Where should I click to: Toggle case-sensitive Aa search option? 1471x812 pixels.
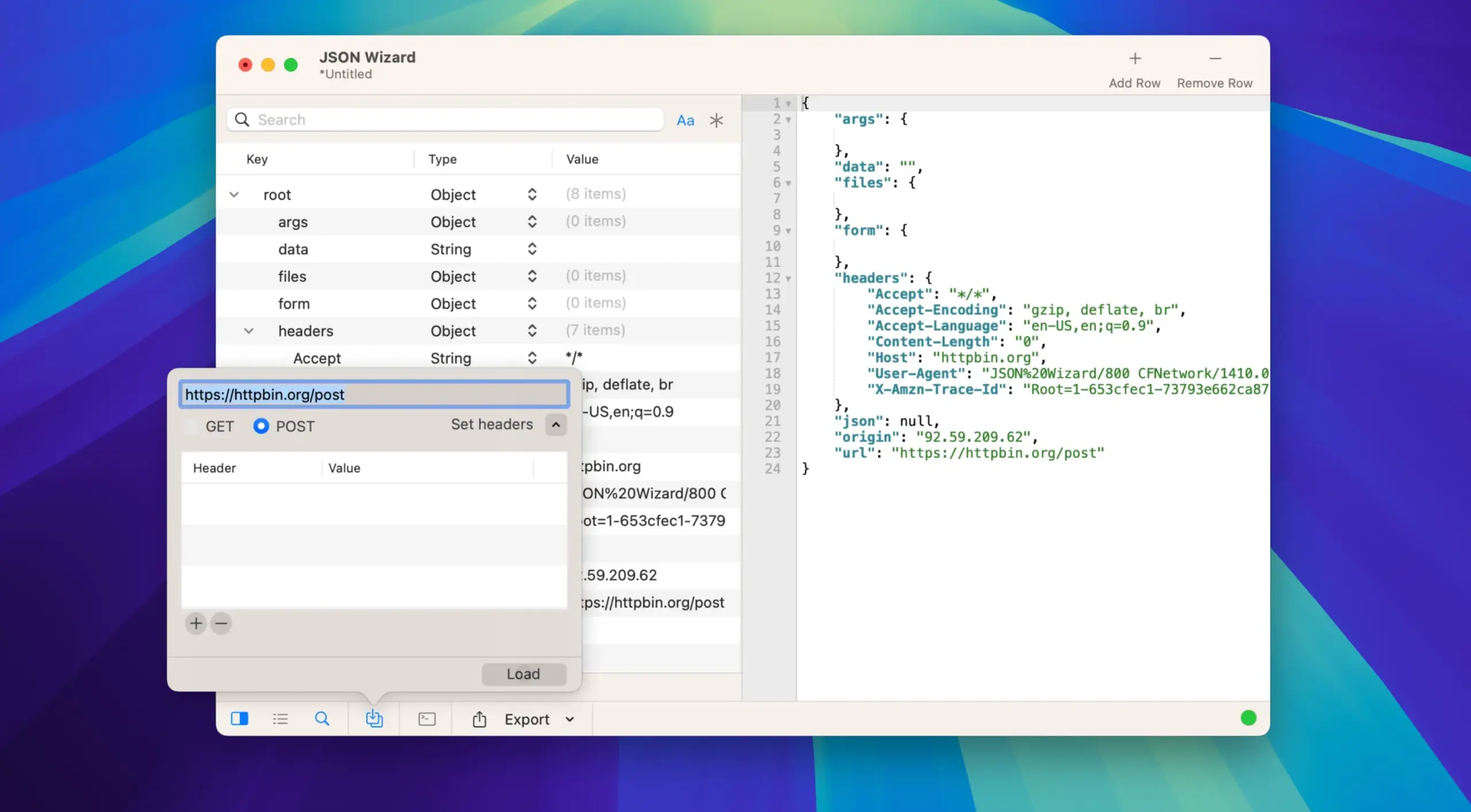point(685,121)
